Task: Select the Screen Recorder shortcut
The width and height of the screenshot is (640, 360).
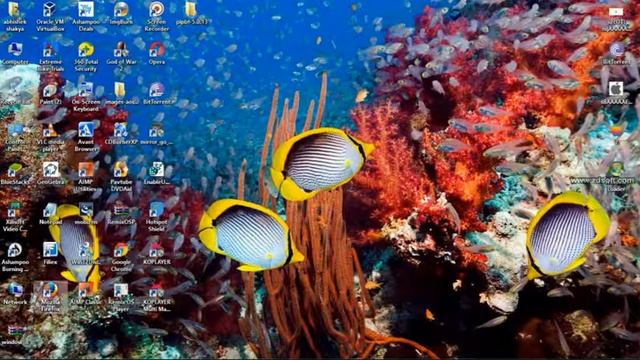Action: pyautogui.click(x=156, y=9)
